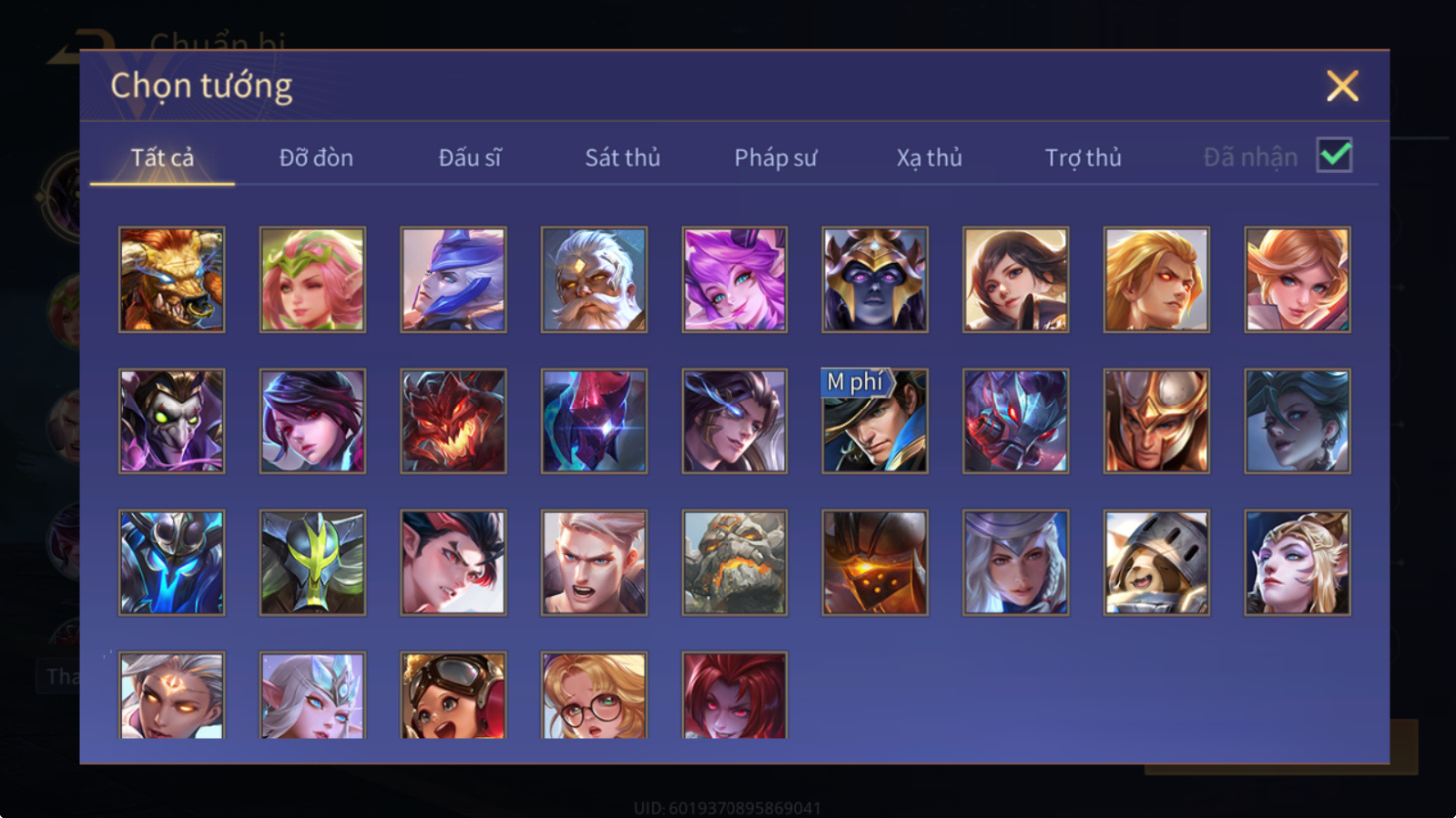Choose the bear in knight helmet hero
The image size is (1456, 818).
(1157, 562)
